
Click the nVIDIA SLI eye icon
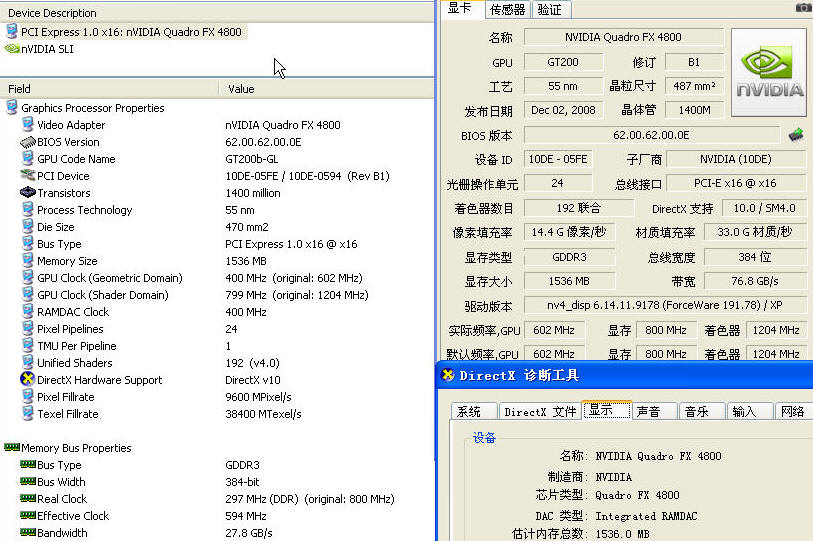(12, 49)
